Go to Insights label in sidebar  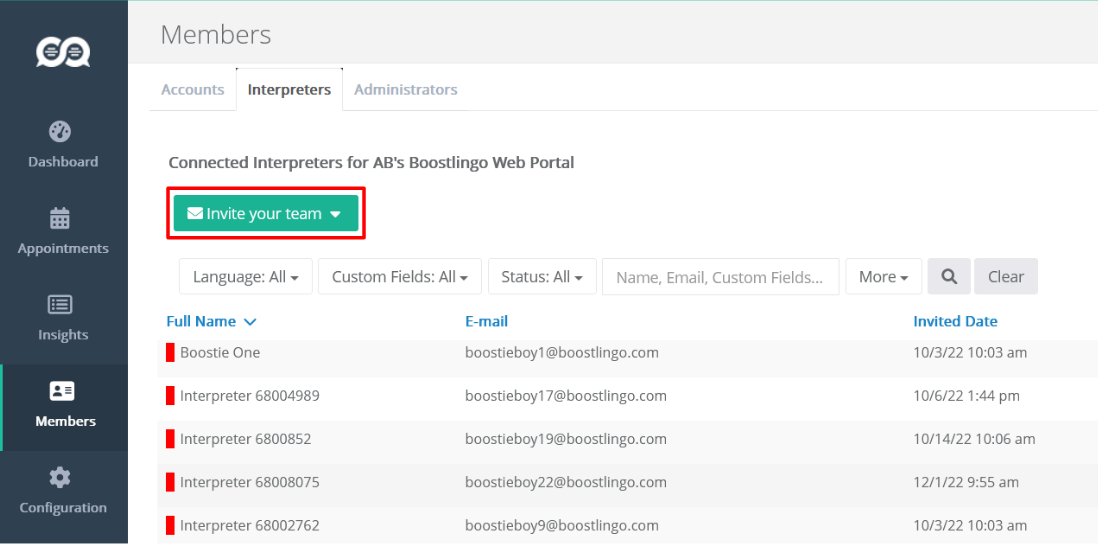(63, 335)
